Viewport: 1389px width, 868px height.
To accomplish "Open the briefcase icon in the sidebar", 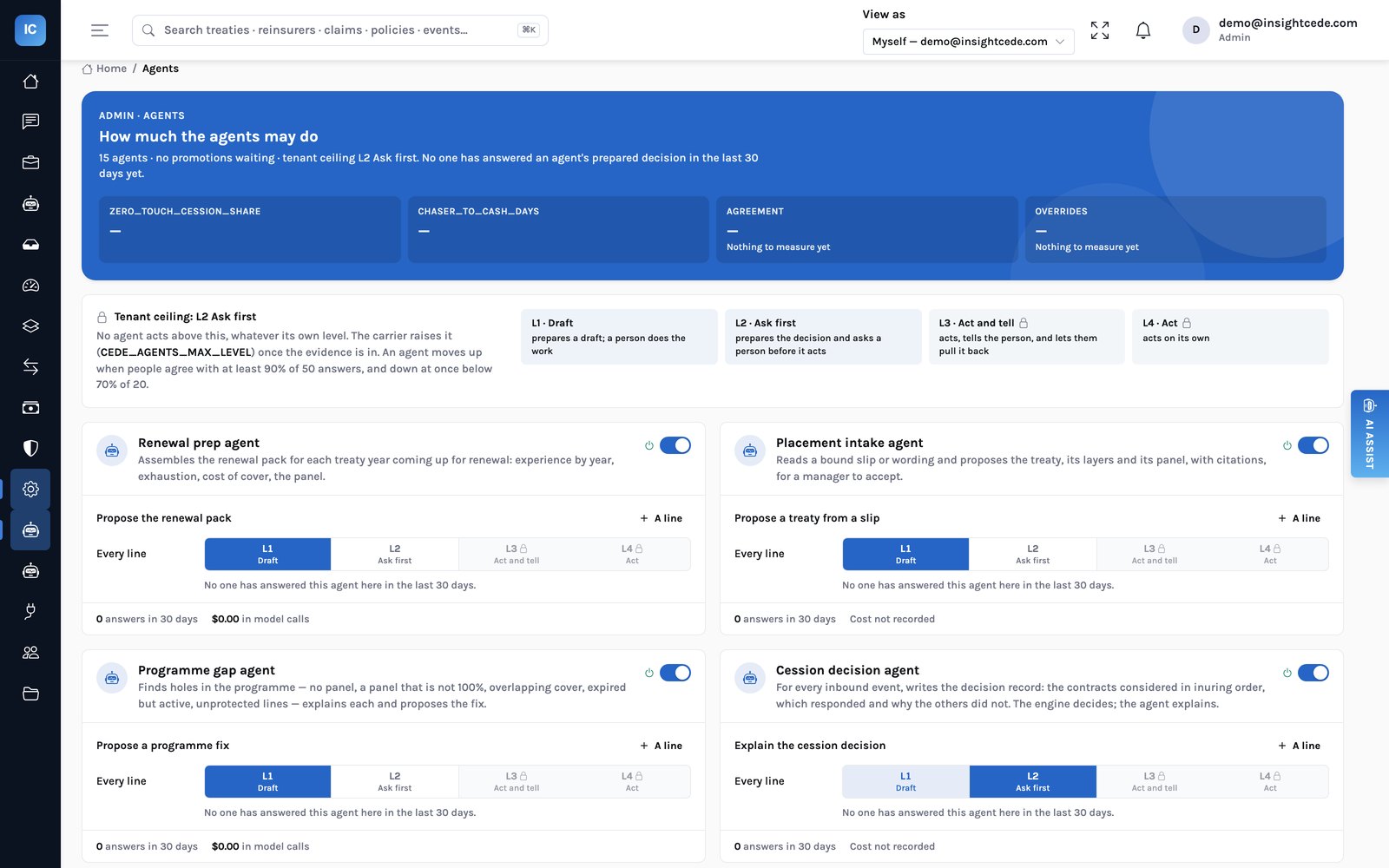I will (x=30, y=162).
